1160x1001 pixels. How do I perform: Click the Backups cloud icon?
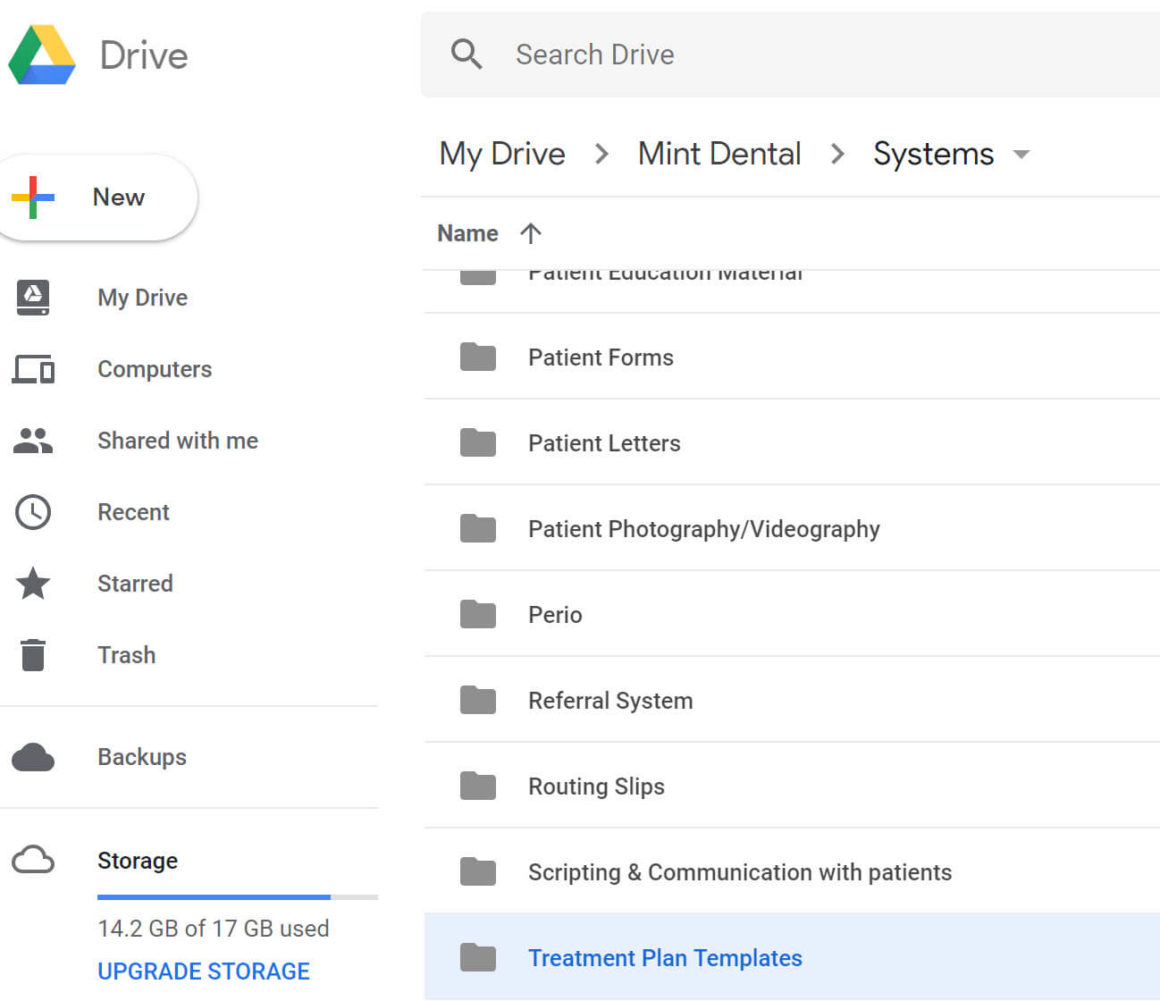[34, 757]
